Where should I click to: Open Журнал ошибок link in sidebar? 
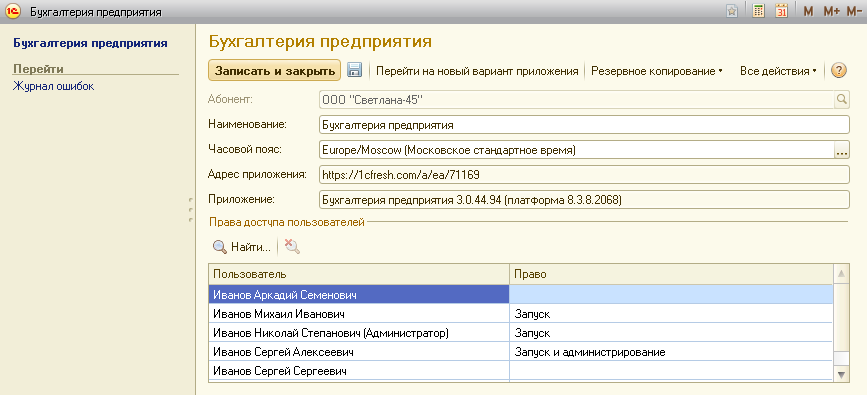[54, 86]
